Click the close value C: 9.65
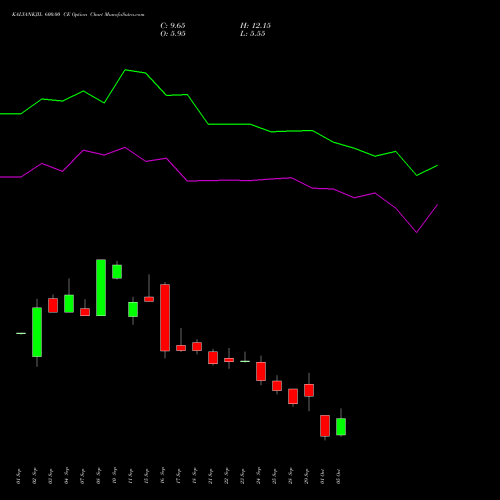Image resolution: width=500 pixels, height=500 pixels. [173, 26]
